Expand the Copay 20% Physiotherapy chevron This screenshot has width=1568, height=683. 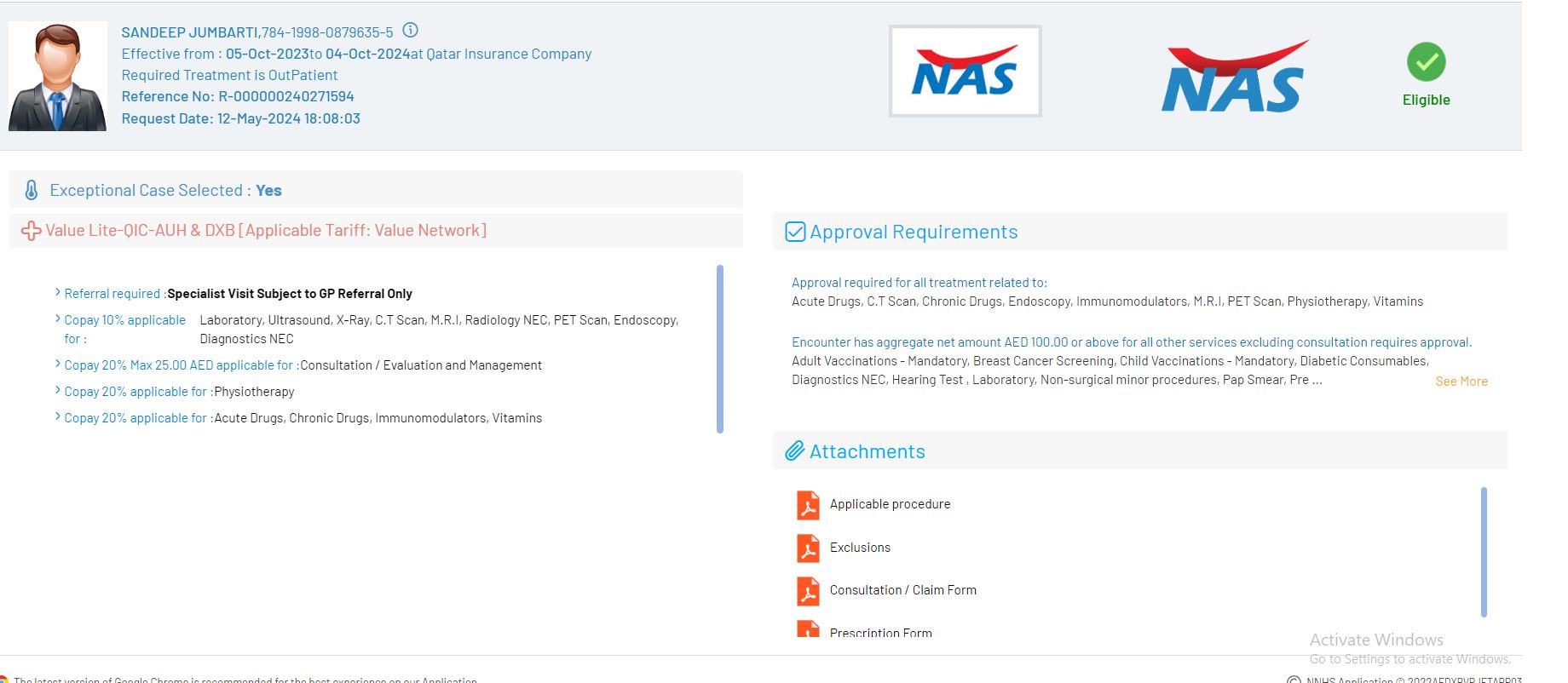[x=58, y=391]
